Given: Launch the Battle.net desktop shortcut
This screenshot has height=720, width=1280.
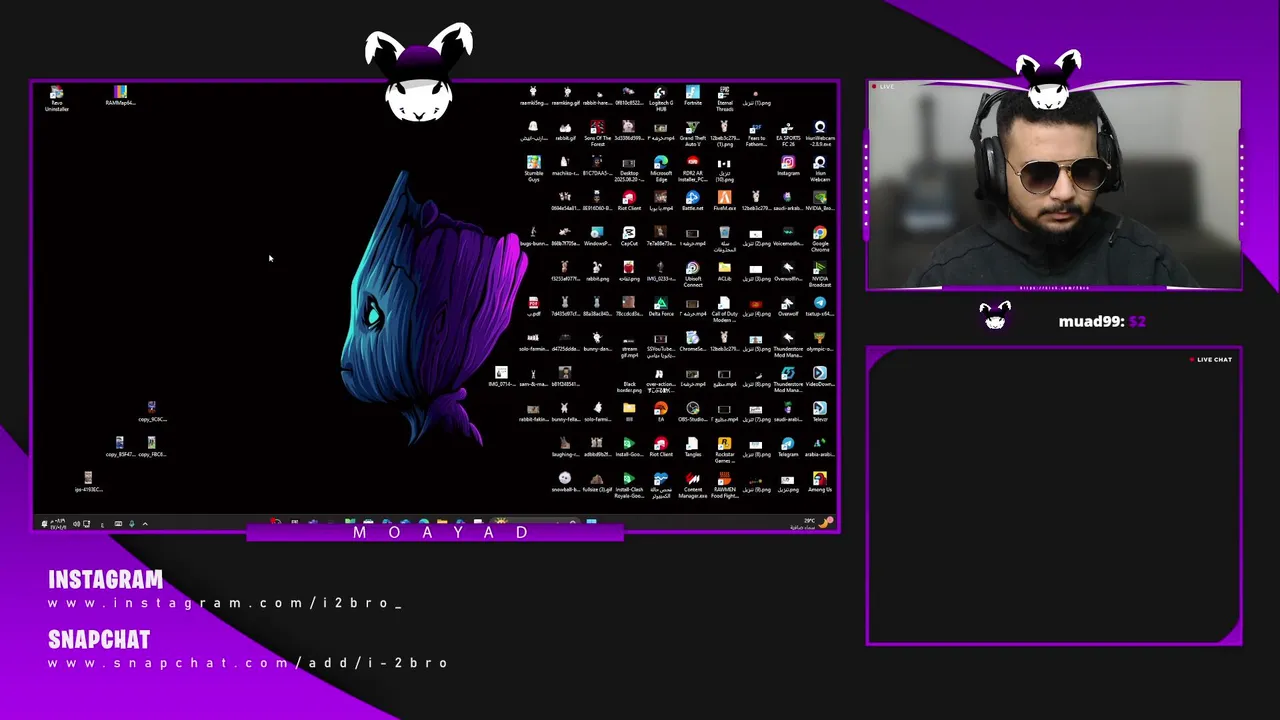Looking at the screenshot, I should click(x=693, y=201).
